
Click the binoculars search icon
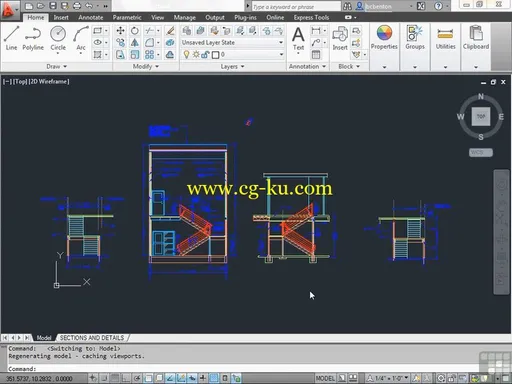(x=347, y=6)
